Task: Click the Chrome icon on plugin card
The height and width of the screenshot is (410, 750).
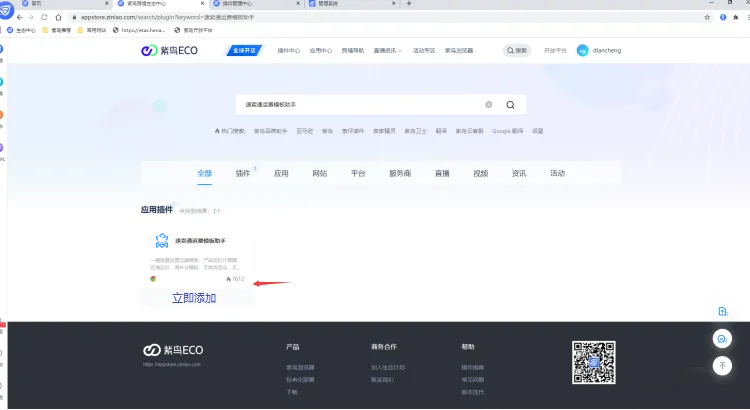Action: [x=153, y=279]
